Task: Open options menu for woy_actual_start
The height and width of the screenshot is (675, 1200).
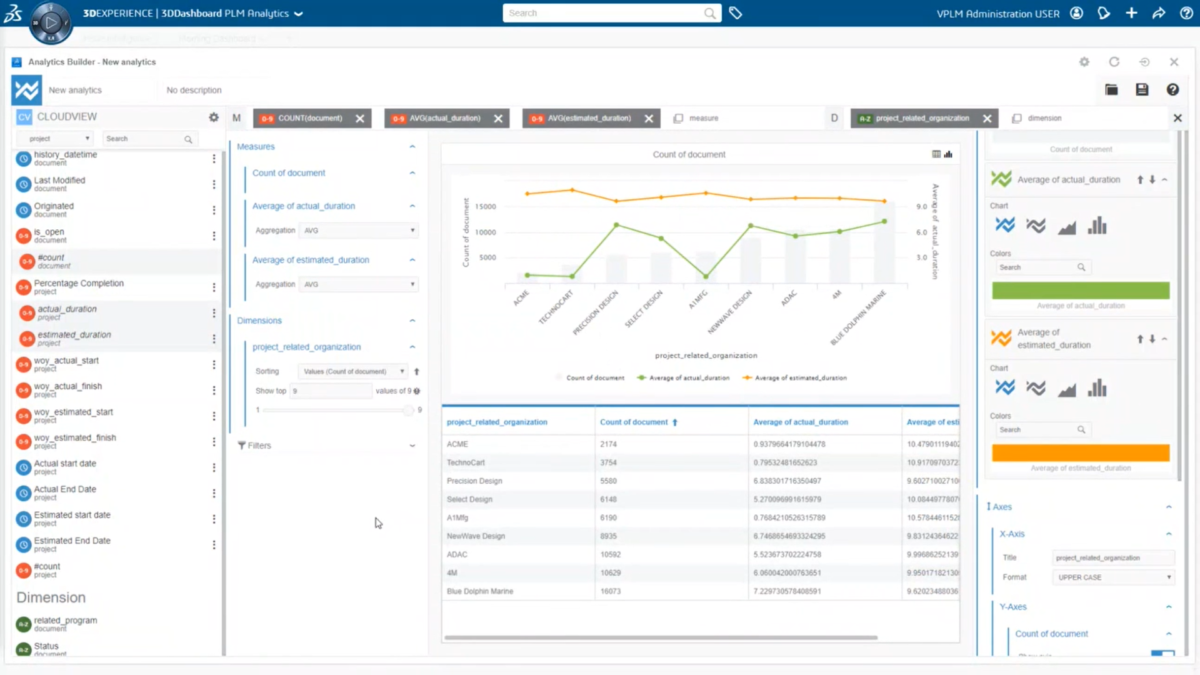Action: pos(214,364)
